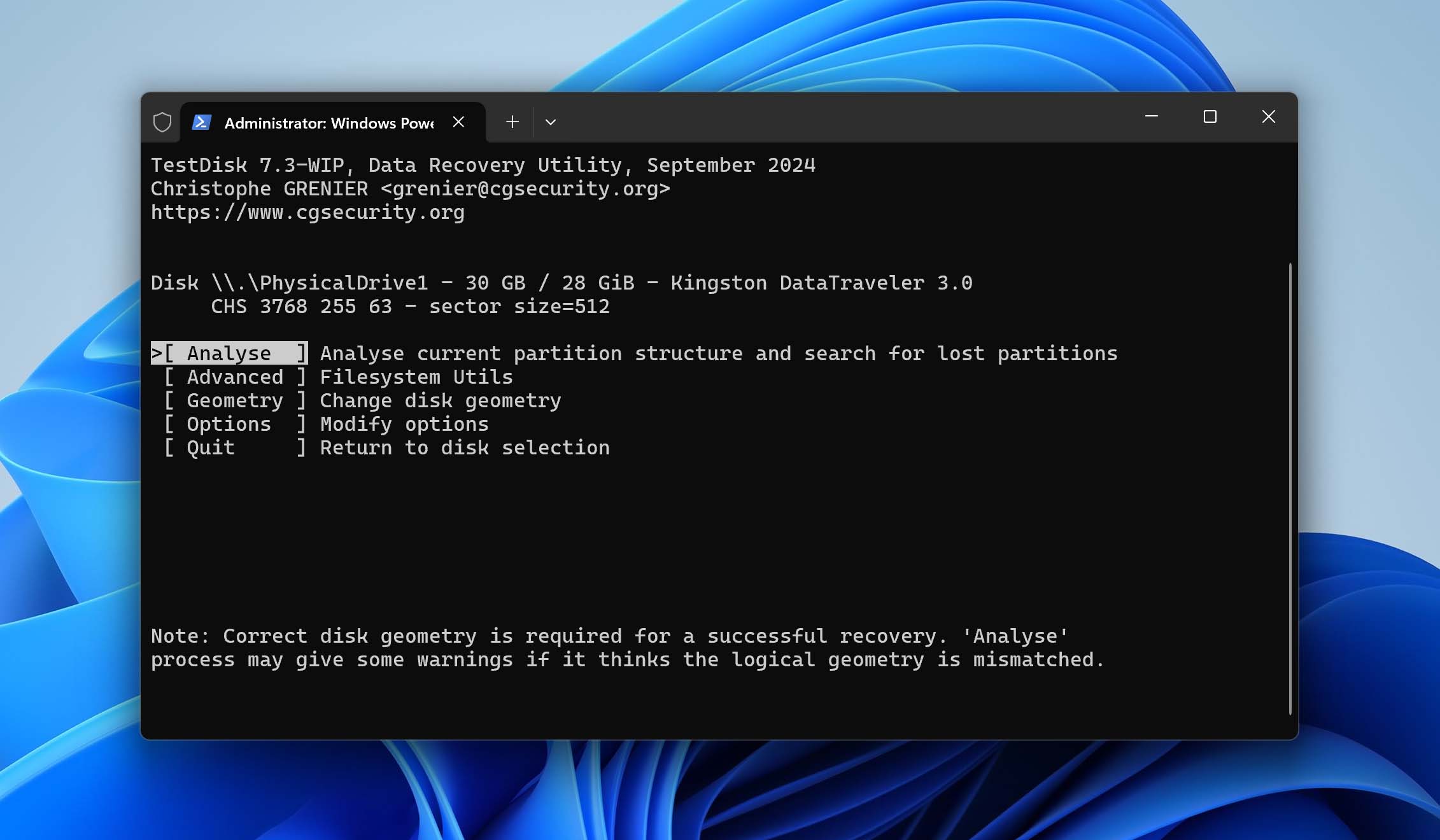Open a new terminal tab
The image size is (1440, 840).
511,121
